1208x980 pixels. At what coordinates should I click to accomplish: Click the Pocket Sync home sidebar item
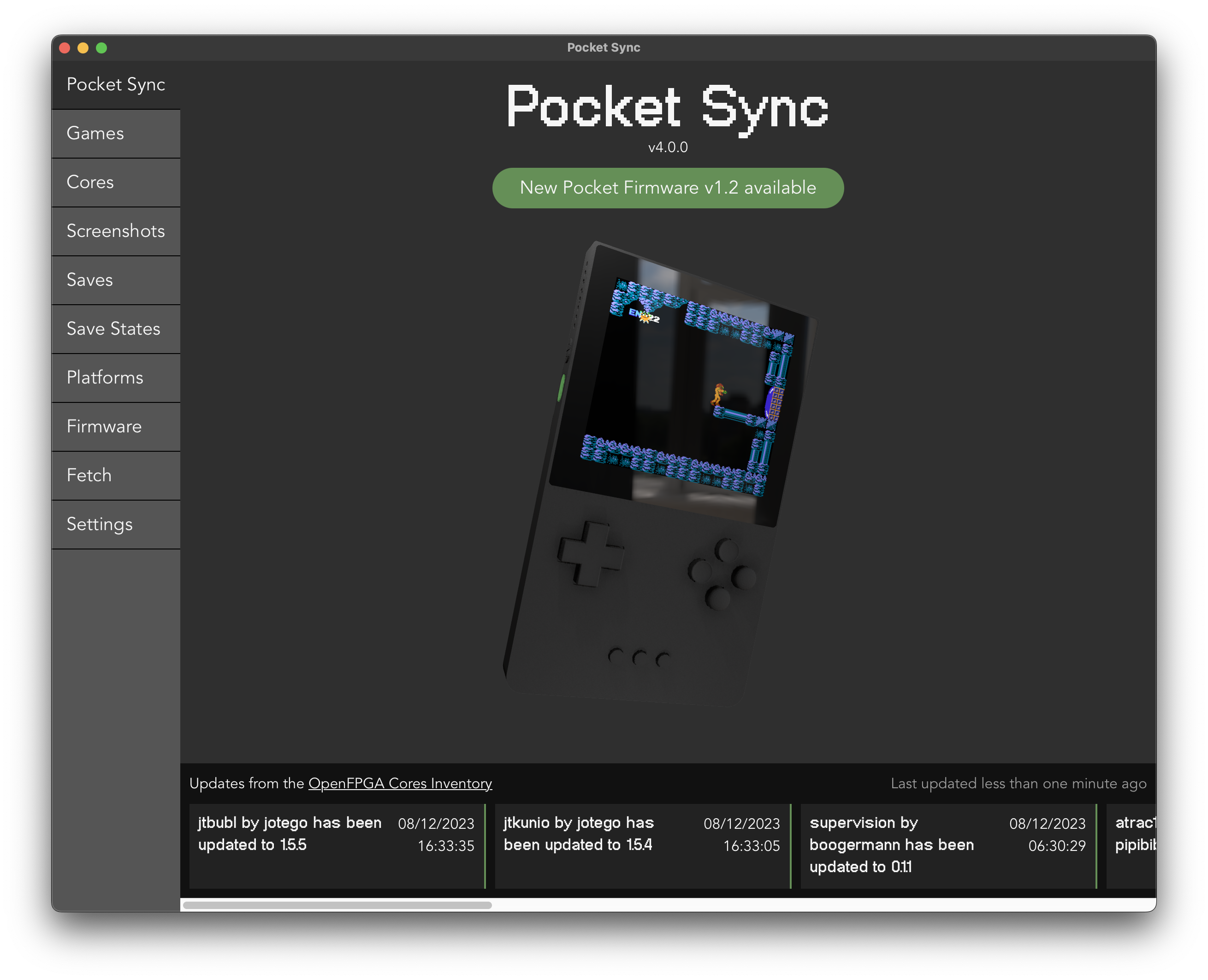[x=116, y=85]
